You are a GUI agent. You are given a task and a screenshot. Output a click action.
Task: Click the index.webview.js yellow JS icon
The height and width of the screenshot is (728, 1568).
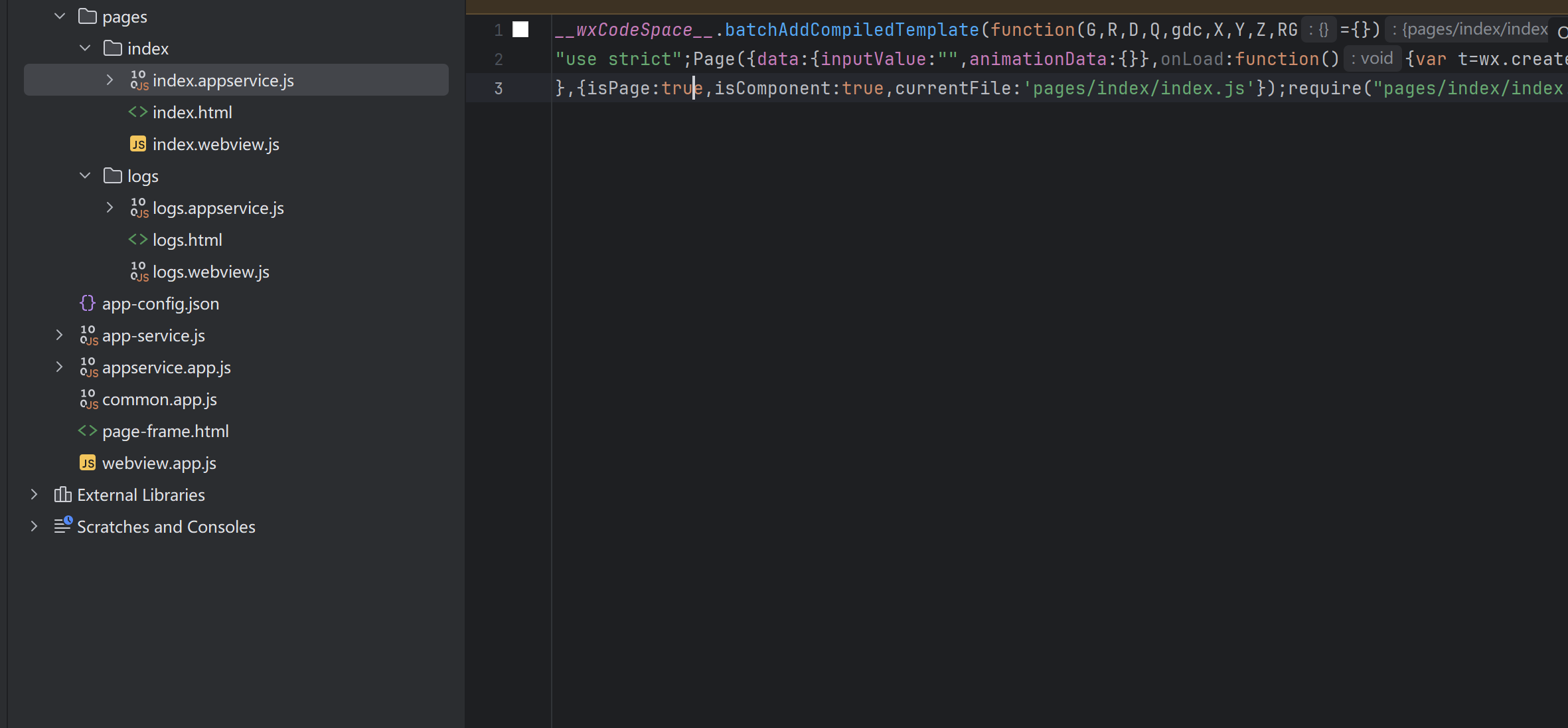point(138,144)
